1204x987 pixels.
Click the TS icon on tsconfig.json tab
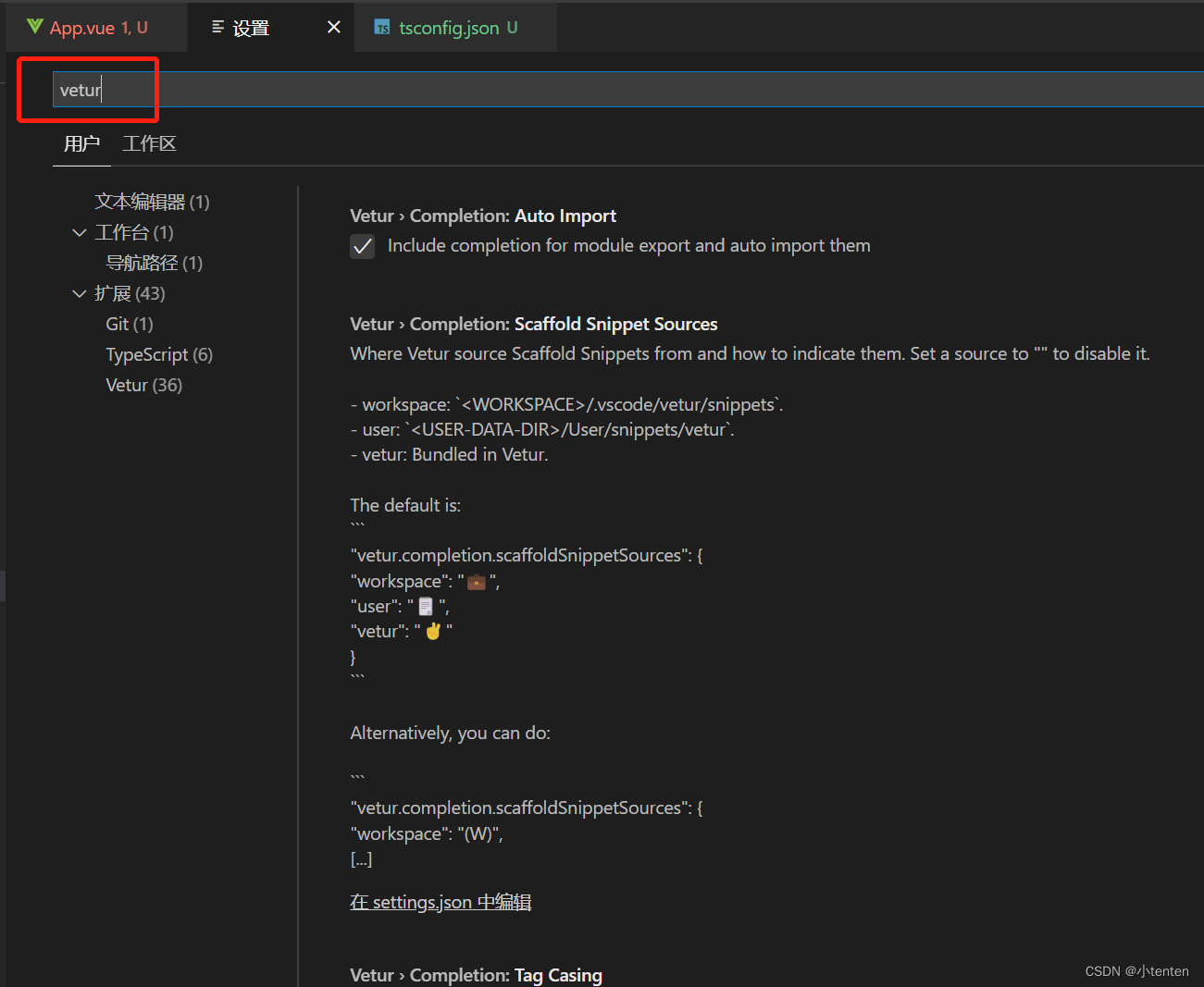(381, 28)
